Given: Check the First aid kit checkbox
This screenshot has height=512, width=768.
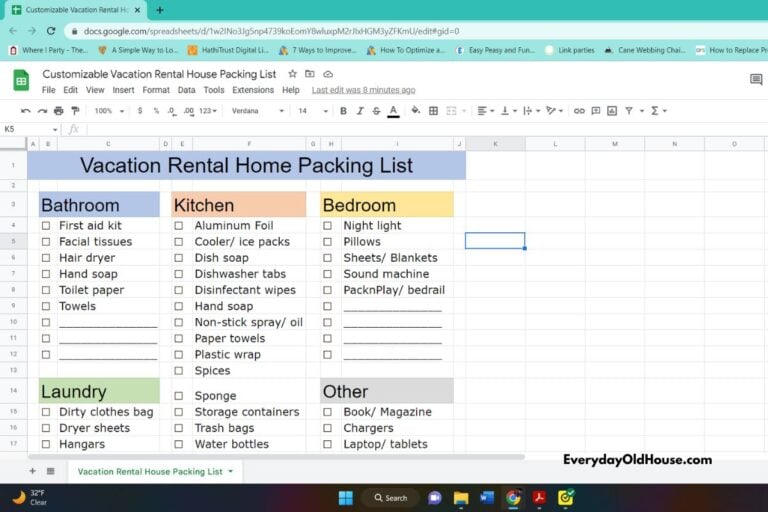Looking at the screenshot, I should (x=46, y=226).
